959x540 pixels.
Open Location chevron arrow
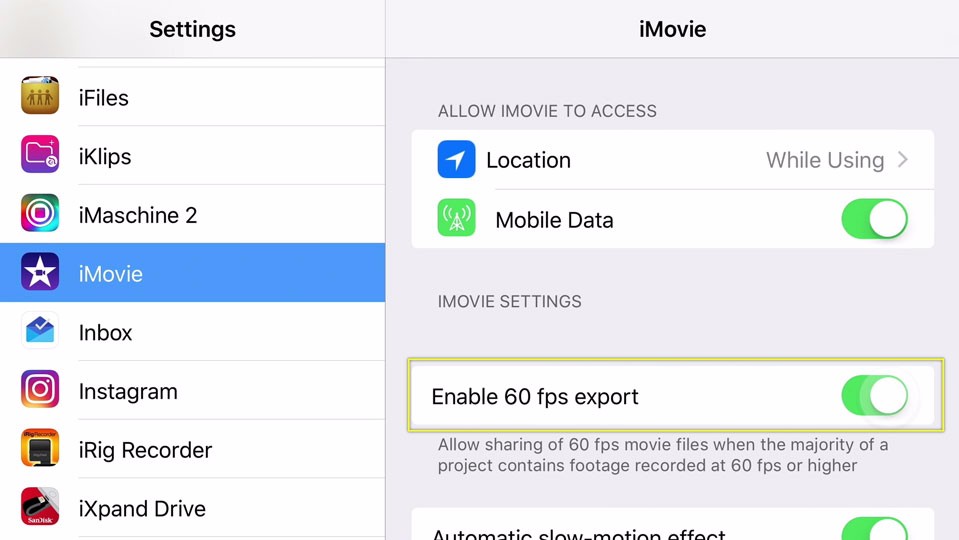(903, 160)
